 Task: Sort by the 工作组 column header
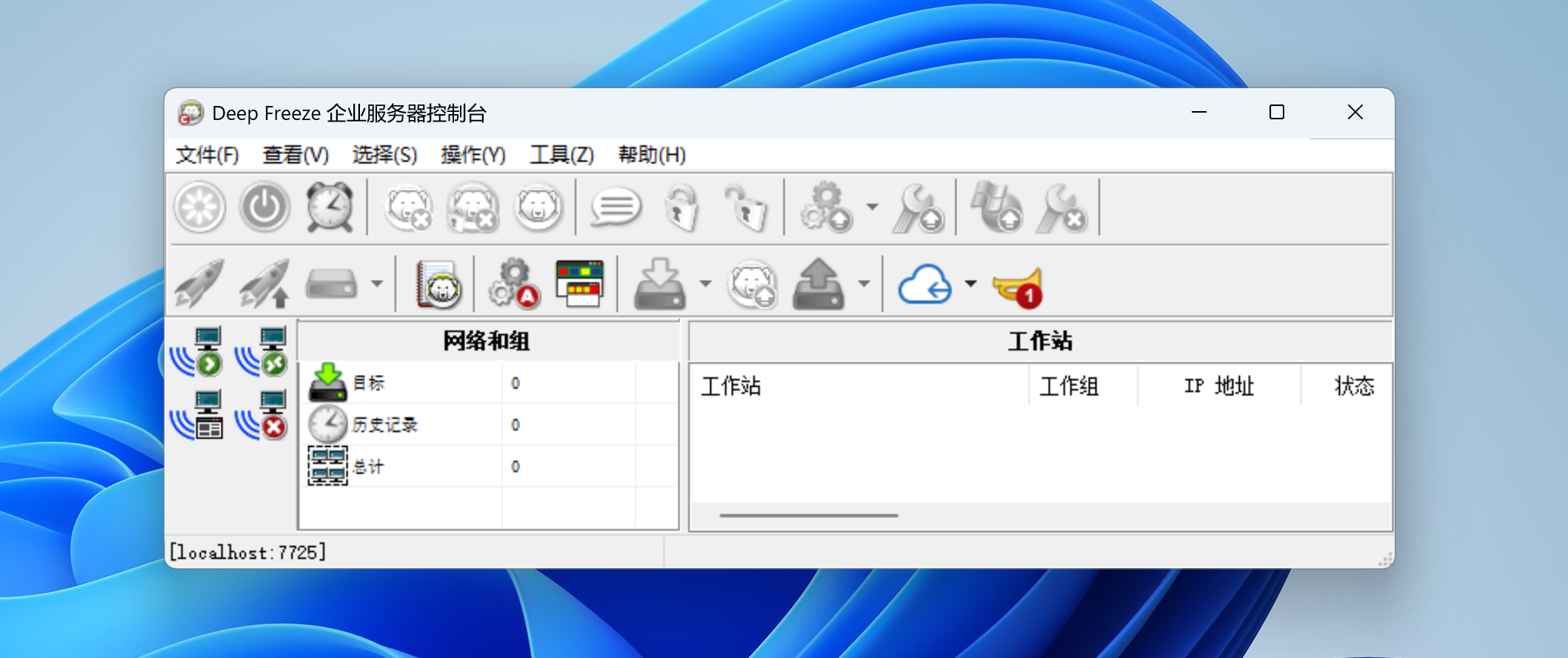[1083, 386]
